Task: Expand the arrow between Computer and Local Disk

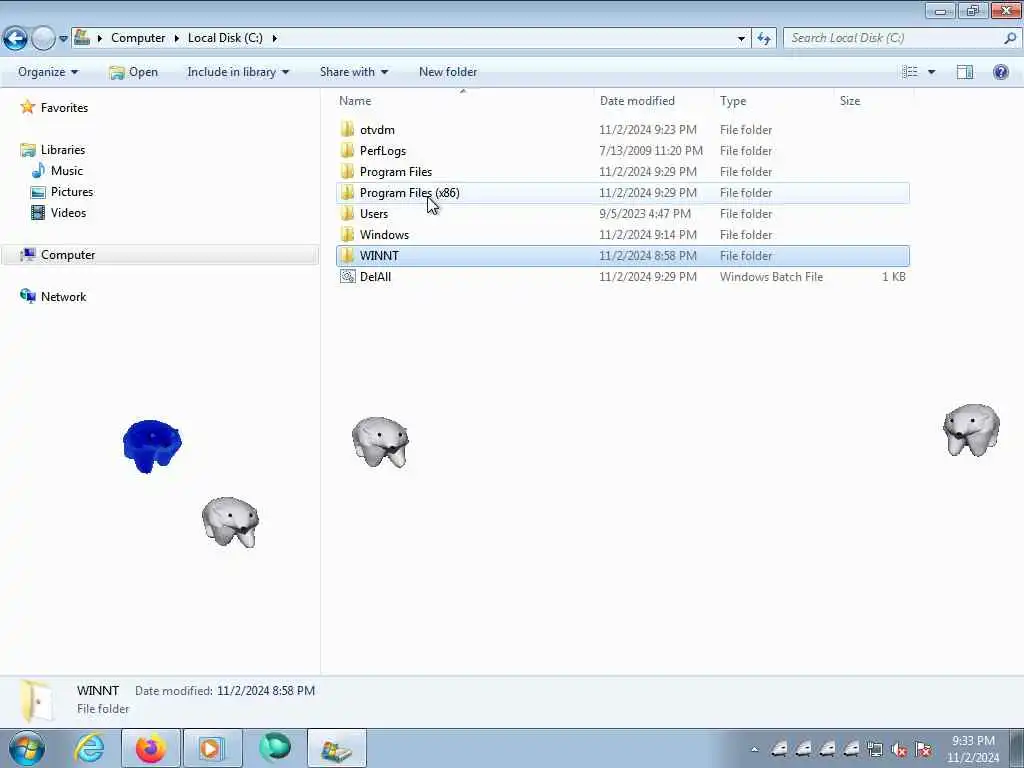Action: (176, 38)
